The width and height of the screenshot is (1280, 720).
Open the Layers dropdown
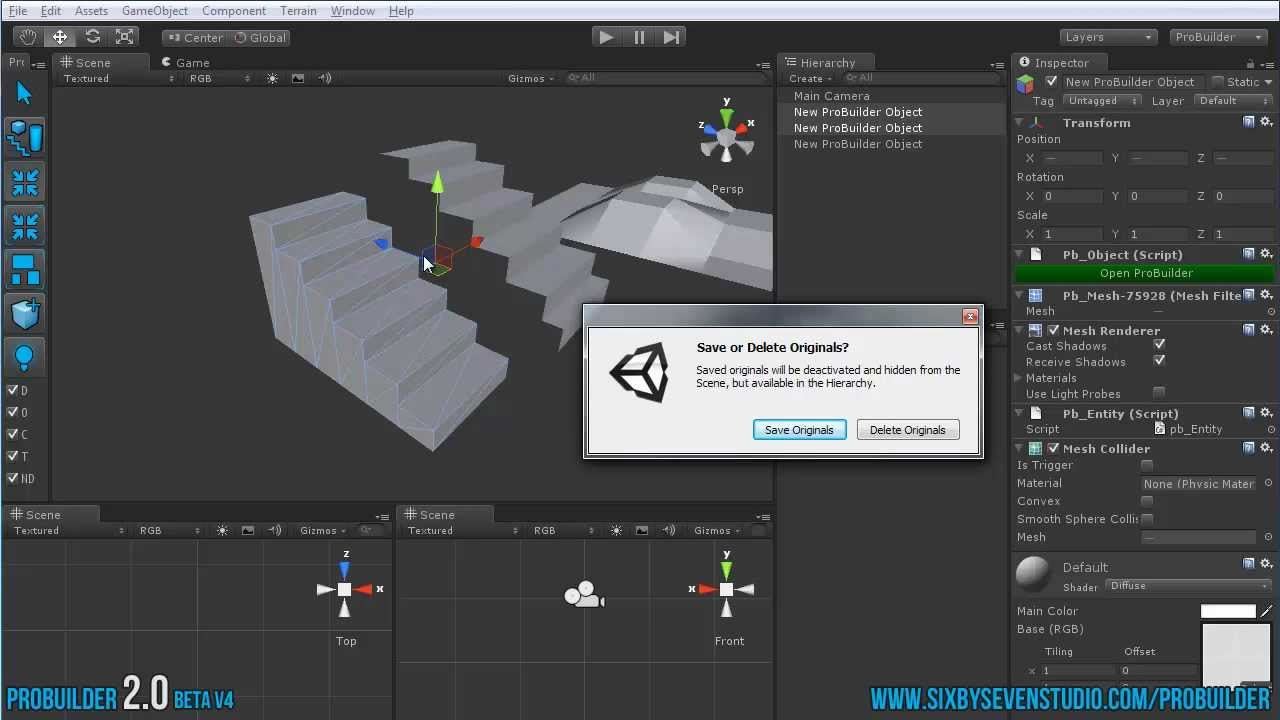pyautogui.click(x=1108, y=37)
